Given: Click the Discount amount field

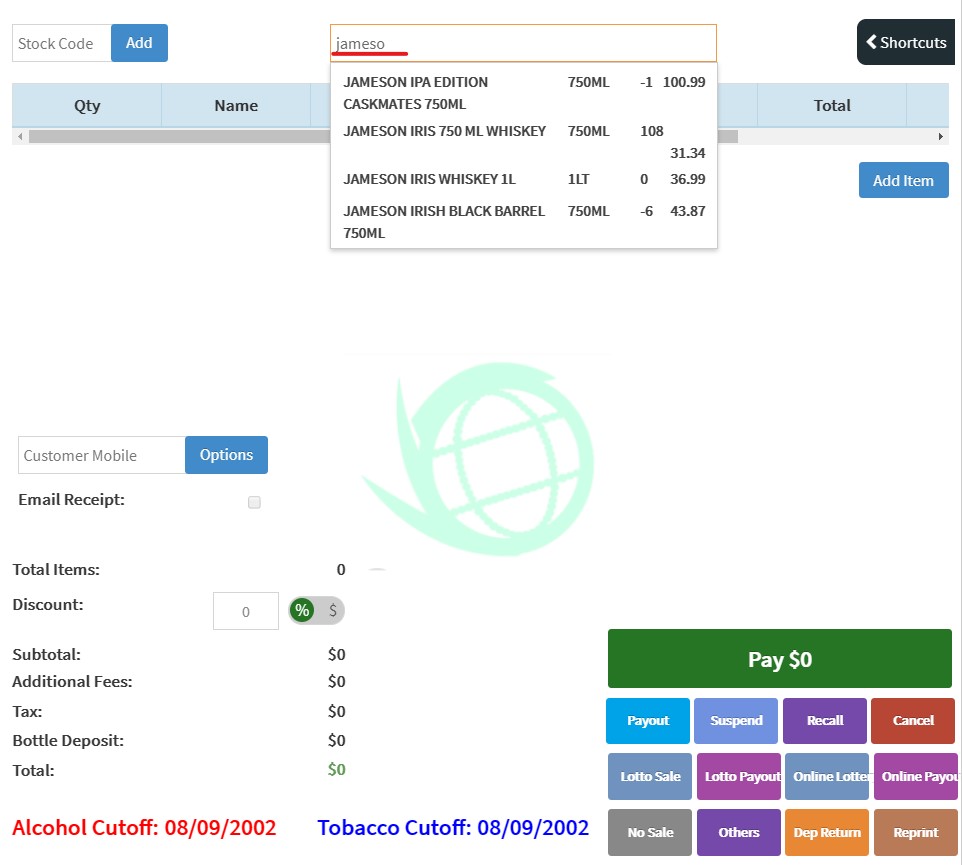Looking at the screenshot, I should click(x=246, y=612).
